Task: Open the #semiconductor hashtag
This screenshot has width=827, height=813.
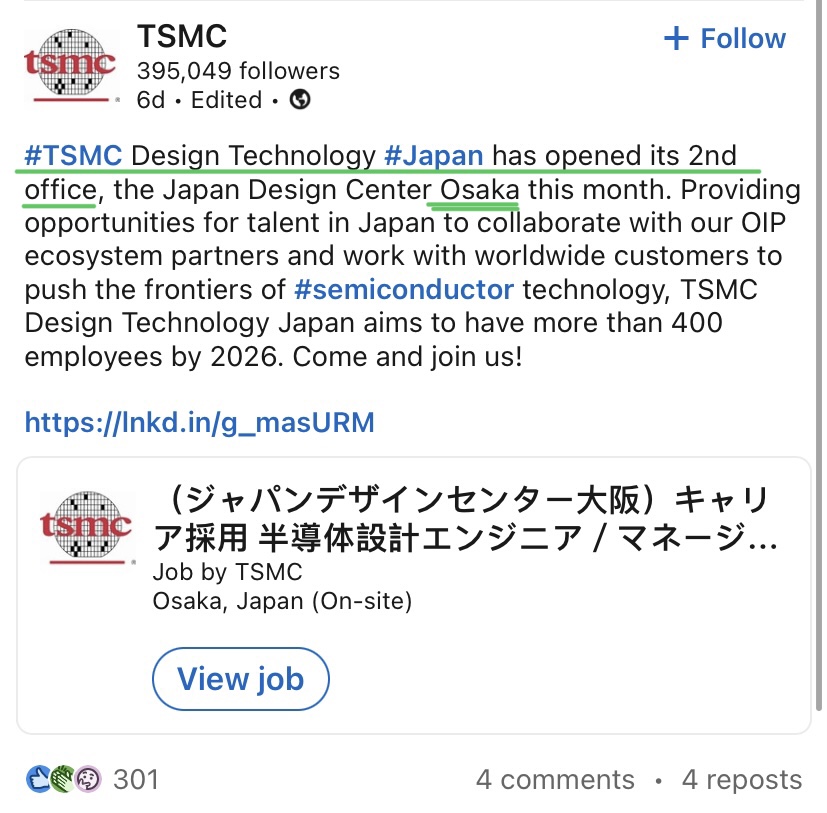Action: pyautogui.click(x=403, y=290)
